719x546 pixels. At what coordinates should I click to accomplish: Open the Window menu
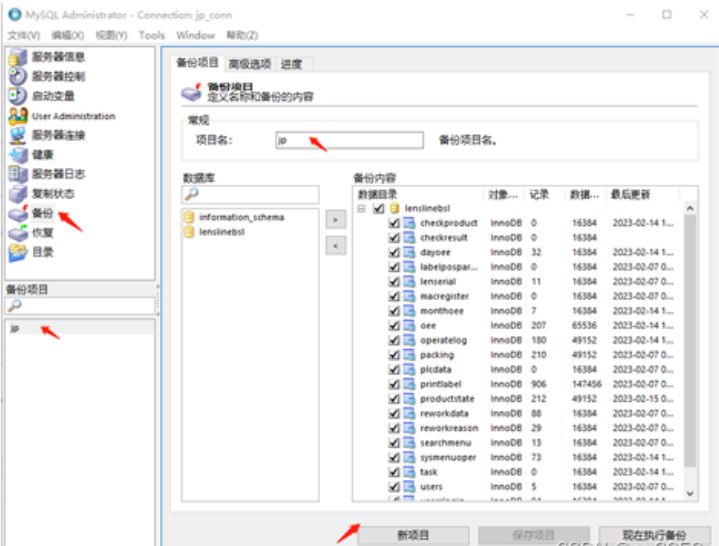(x=195, y=35)
